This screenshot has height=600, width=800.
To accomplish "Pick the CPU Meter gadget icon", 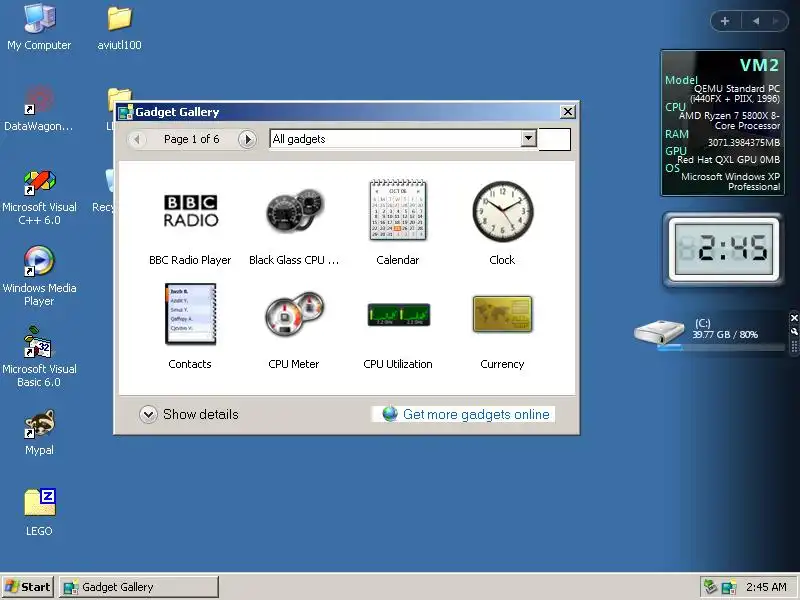I will click(x=295, y=314).
